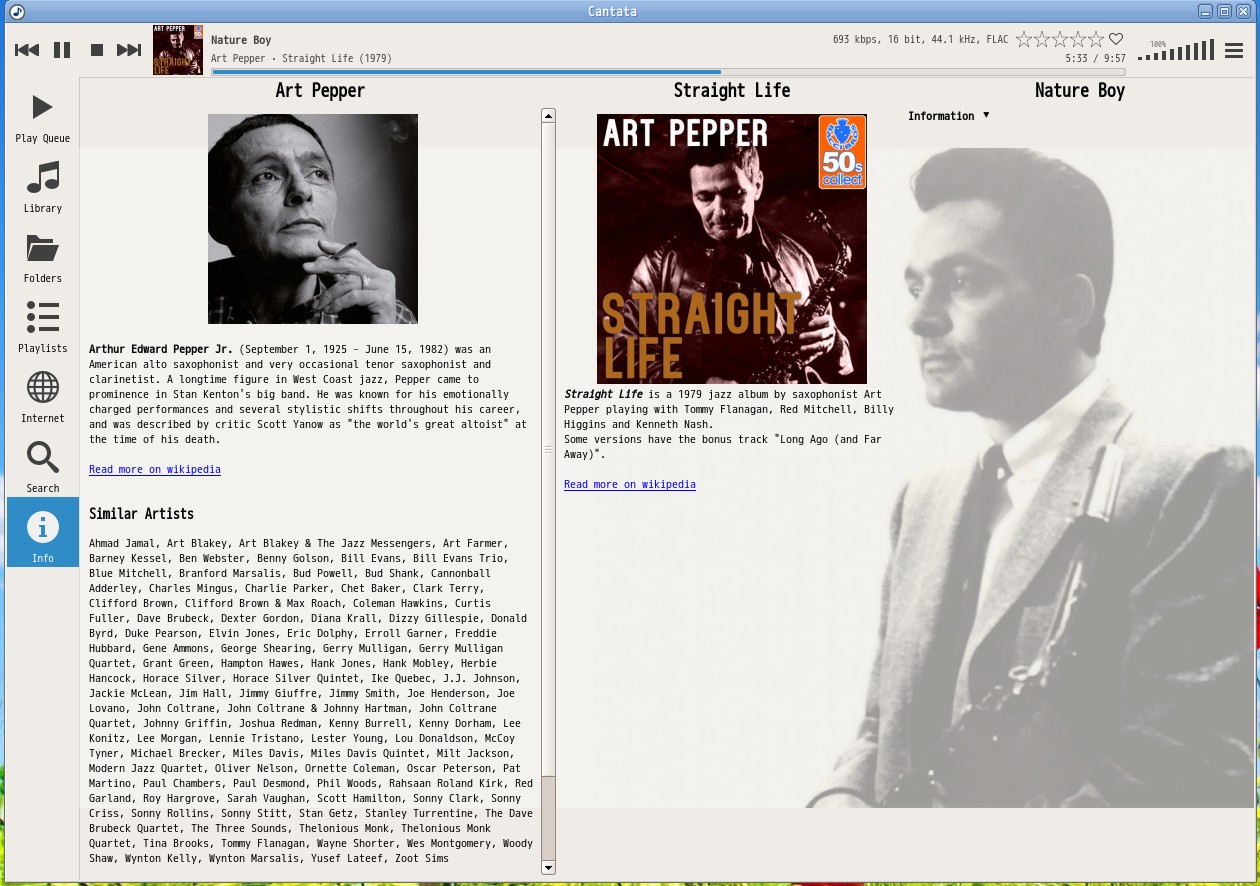
Task: Stop playback
Action: click(x=97, y=50)
